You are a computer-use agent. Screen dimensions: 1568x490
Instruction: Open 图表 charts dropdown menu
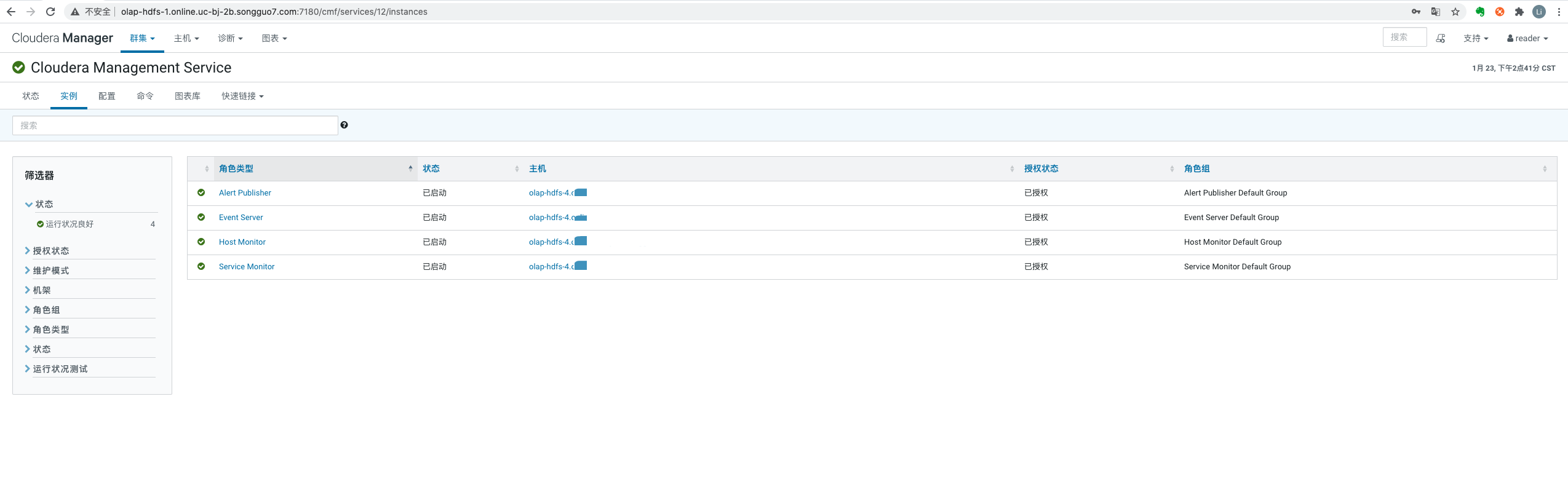pos(274,38)
